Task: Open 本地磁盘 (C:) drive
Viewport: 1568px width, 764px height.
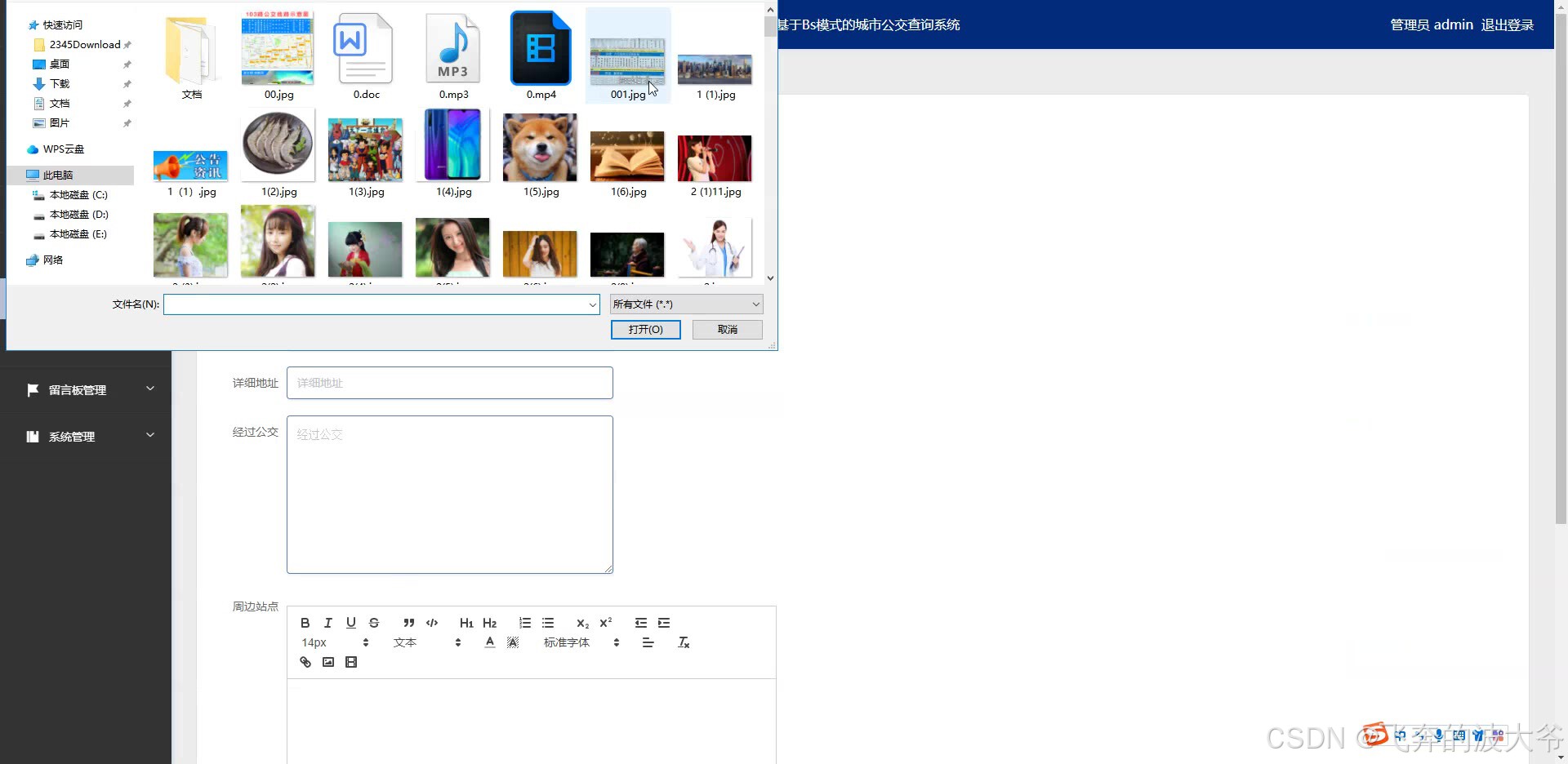Action: click(x=78, y=195)
